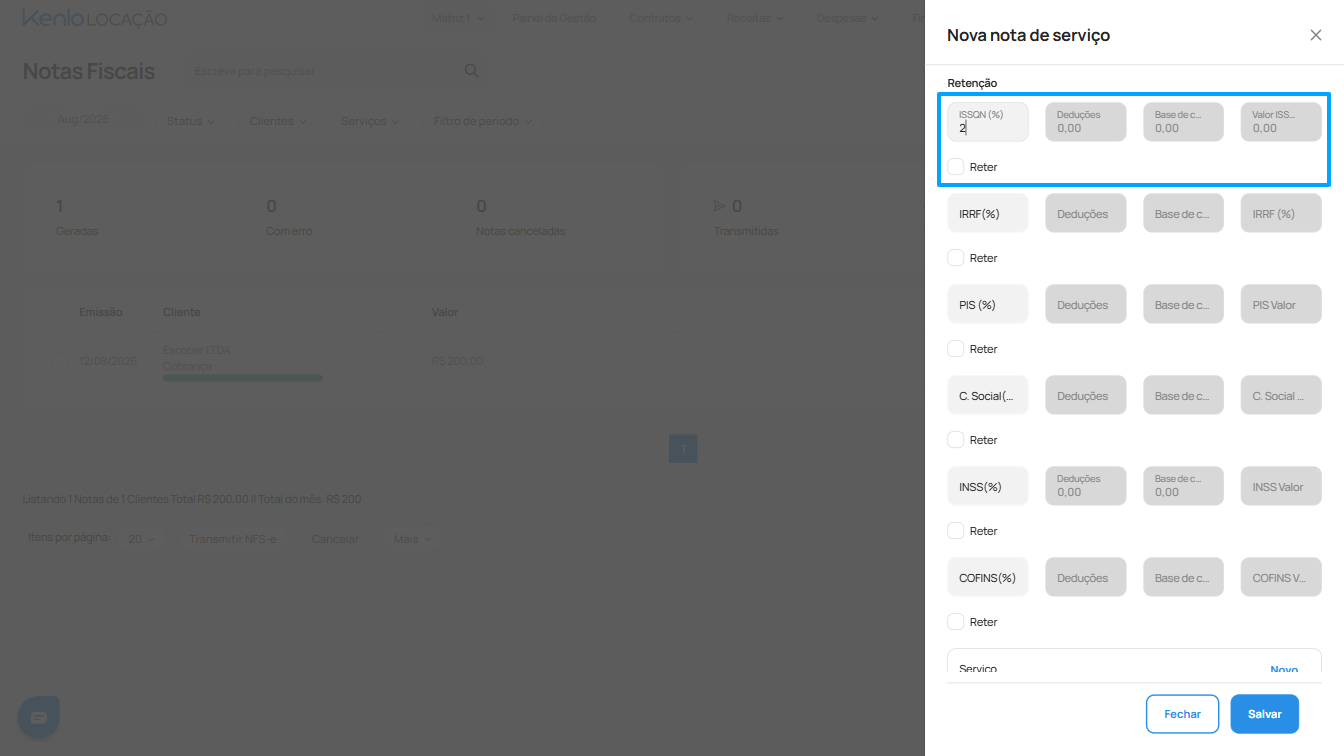1344x756 pixels.
Task: Select the Aug/2025 month selector
Action: [83, 119]
